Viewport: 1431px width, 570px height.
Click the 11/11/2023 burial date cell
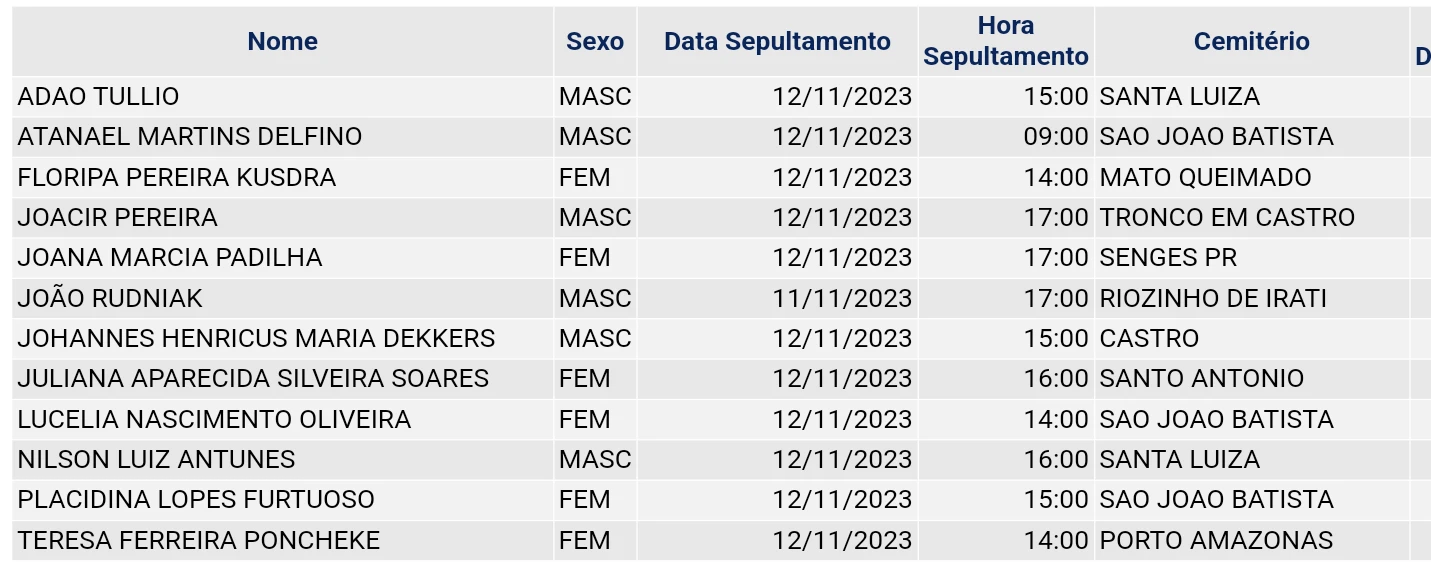click(x=842, y=298)
